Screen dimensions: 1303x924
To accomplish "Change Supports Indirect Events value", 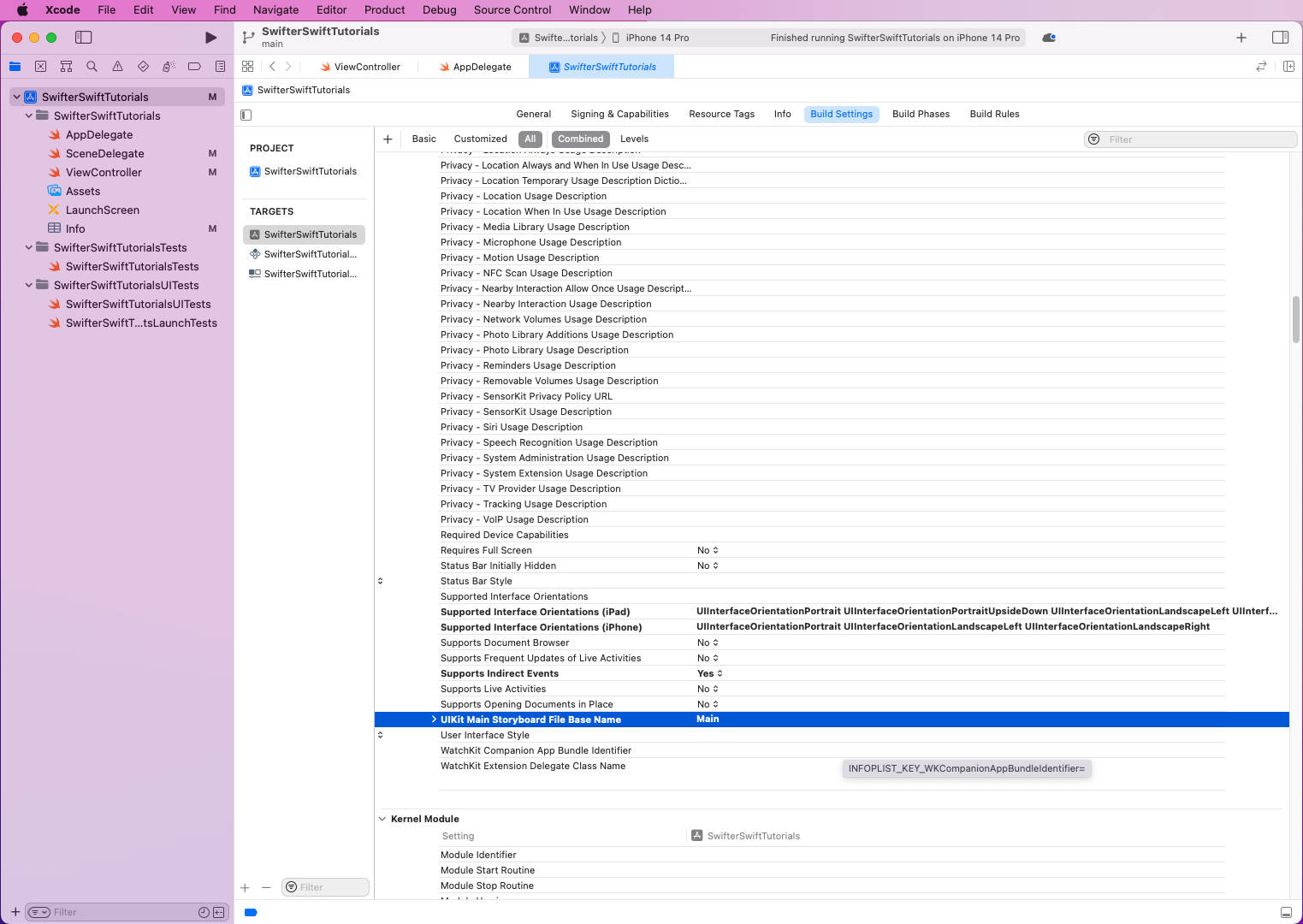I will coord(710,673).
